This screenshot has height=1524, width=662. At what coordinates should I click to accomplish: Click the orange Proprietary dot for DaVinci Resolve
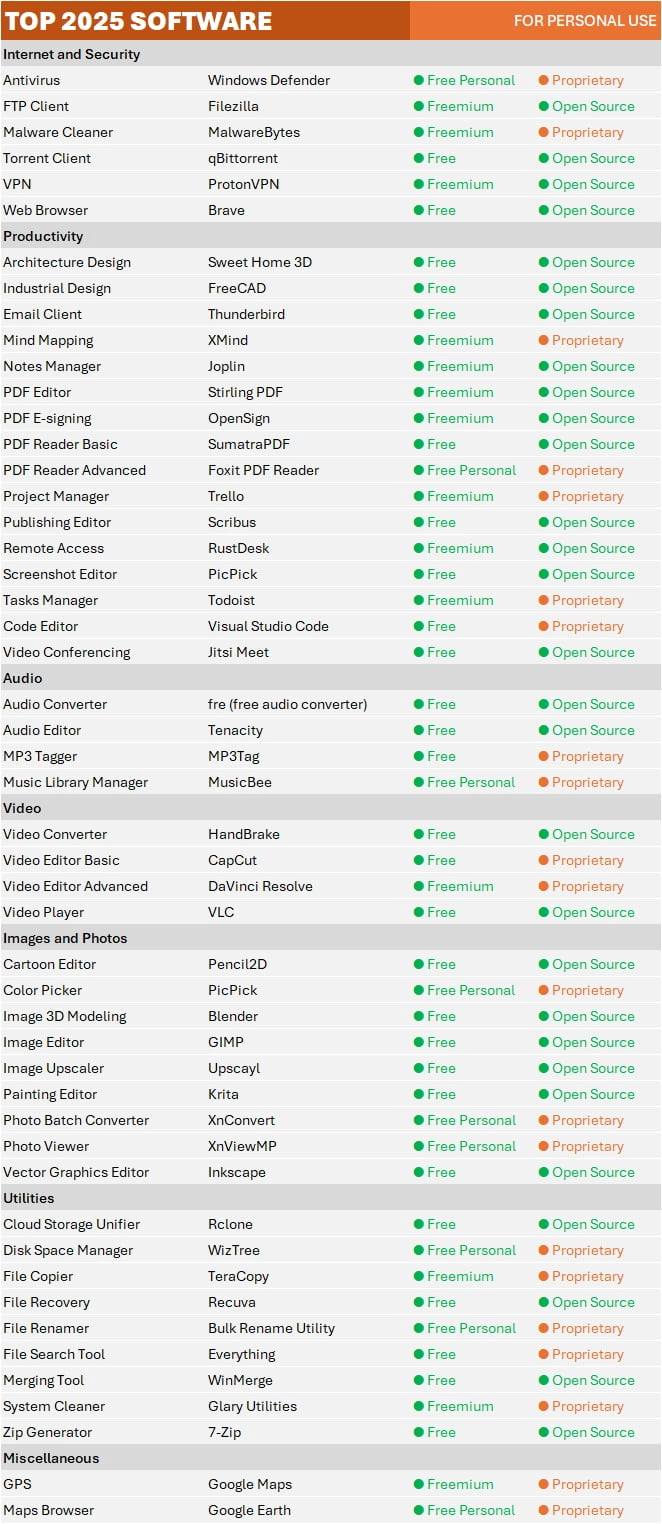pyautogui.click(x=543, y=886)
